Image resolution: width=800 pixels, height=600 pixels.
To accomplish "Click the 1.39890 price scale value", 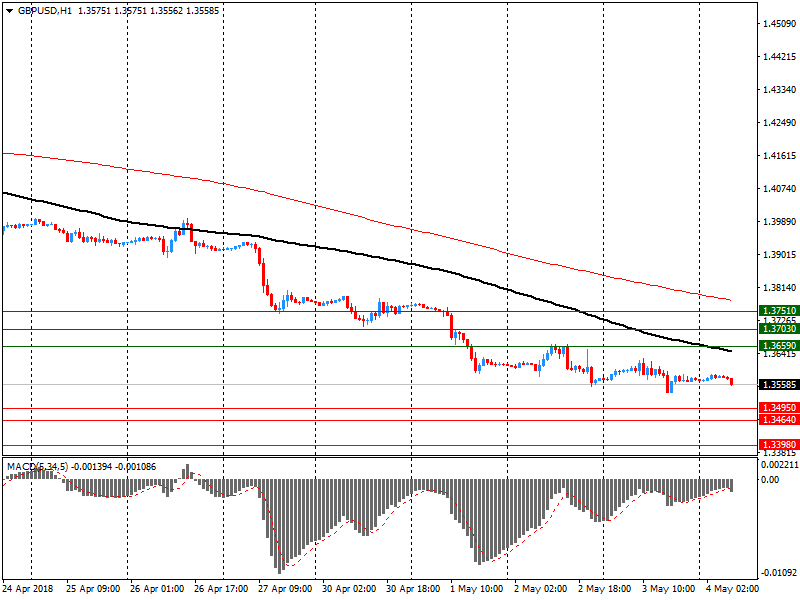I will [x=780, y=221].
